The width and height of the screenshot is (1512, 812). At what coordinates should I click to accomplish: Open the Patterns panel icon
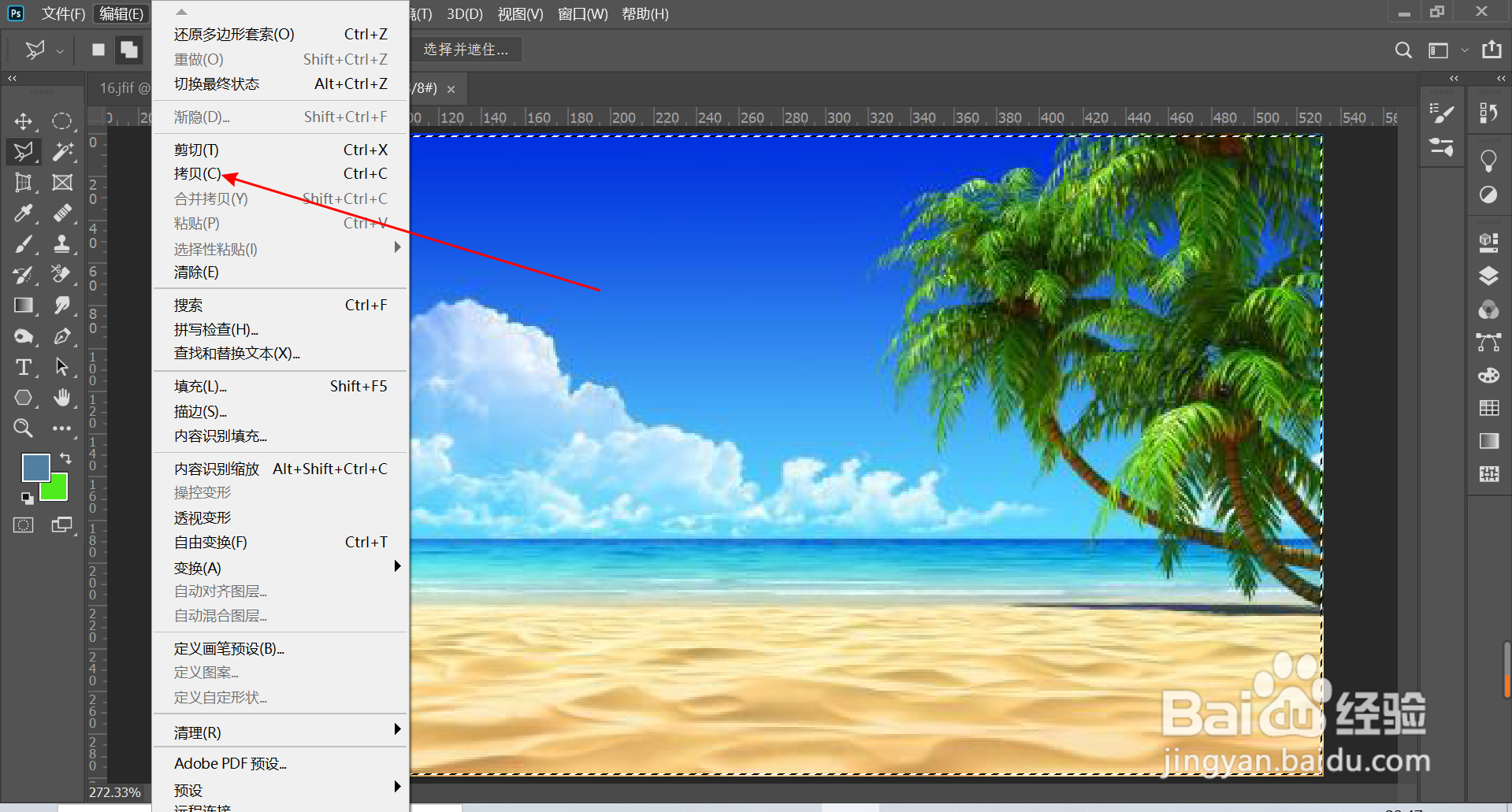click(1488, 474)
